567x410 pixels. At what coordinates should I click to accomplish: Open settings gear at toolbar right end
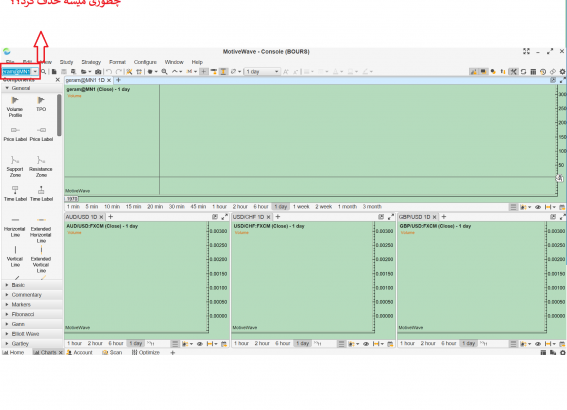pyautogui.click(x=562, y=72)
